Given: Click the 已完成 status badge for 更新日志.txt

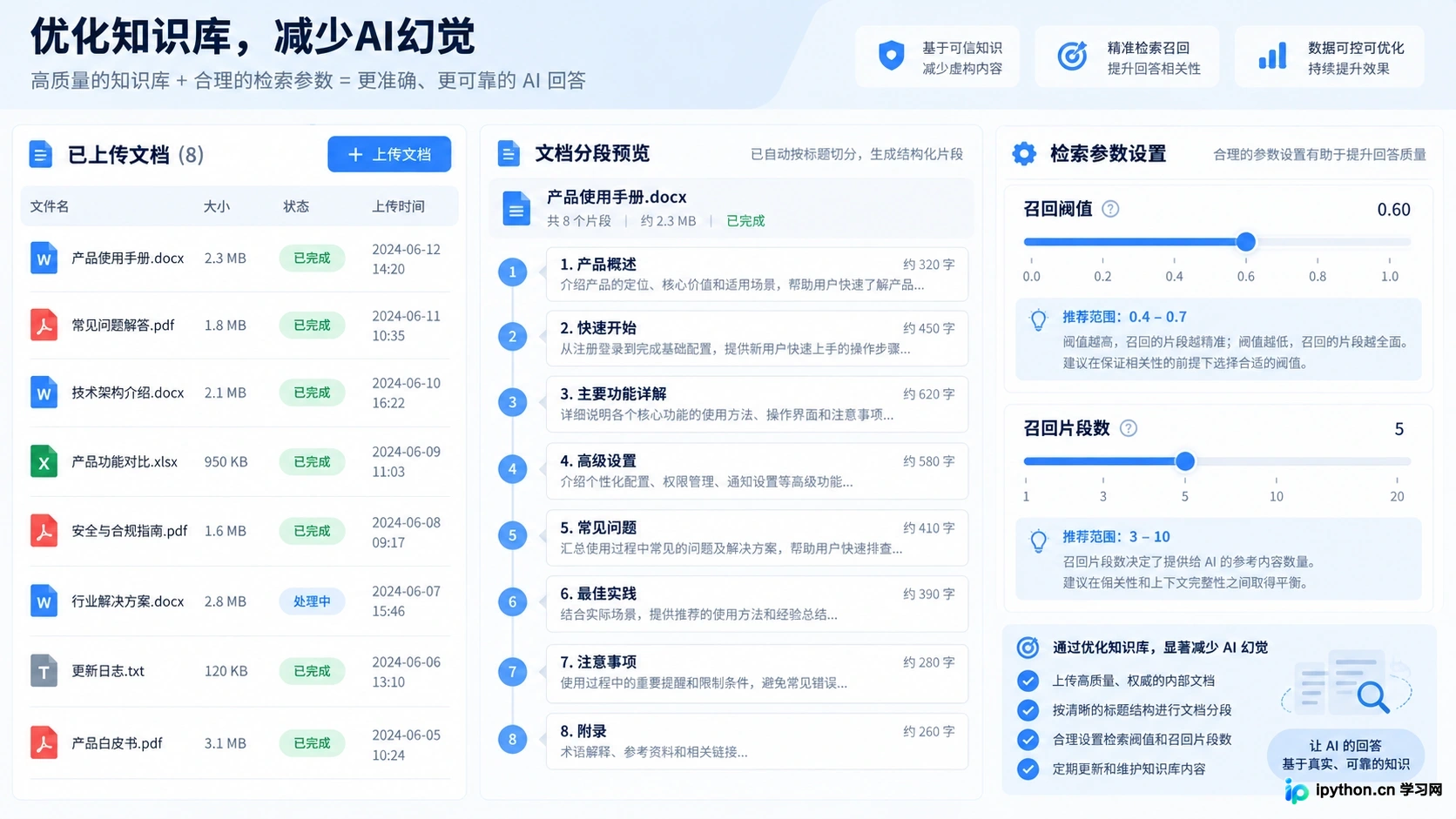Looking at the screenshot, I should click(312, 671).
